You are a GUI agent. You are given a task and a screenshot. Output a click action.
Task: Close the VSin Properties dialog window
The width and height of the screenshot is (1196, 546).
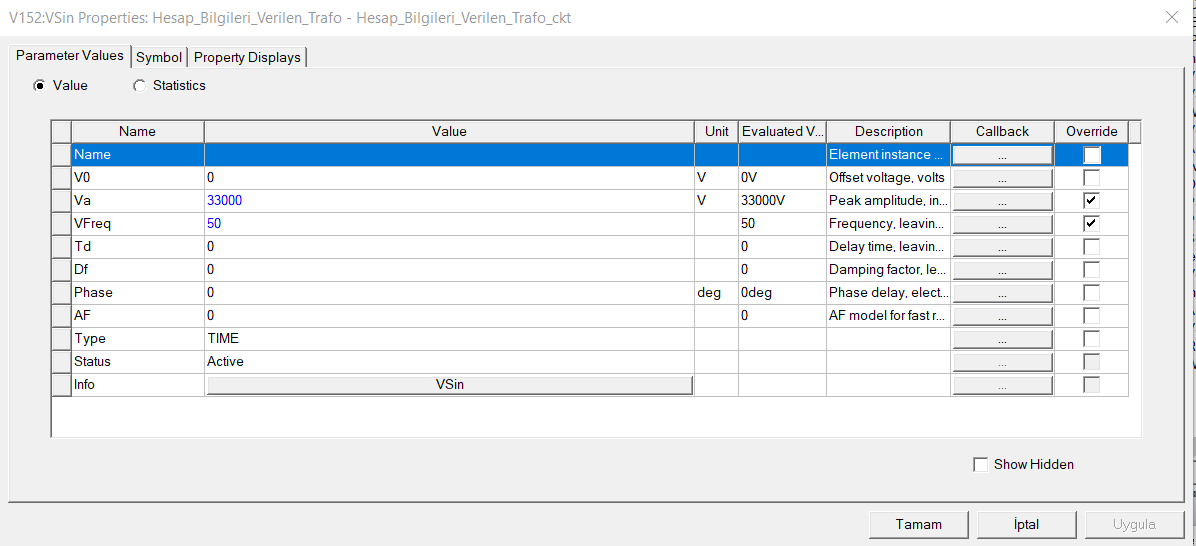coord(1171,17)
